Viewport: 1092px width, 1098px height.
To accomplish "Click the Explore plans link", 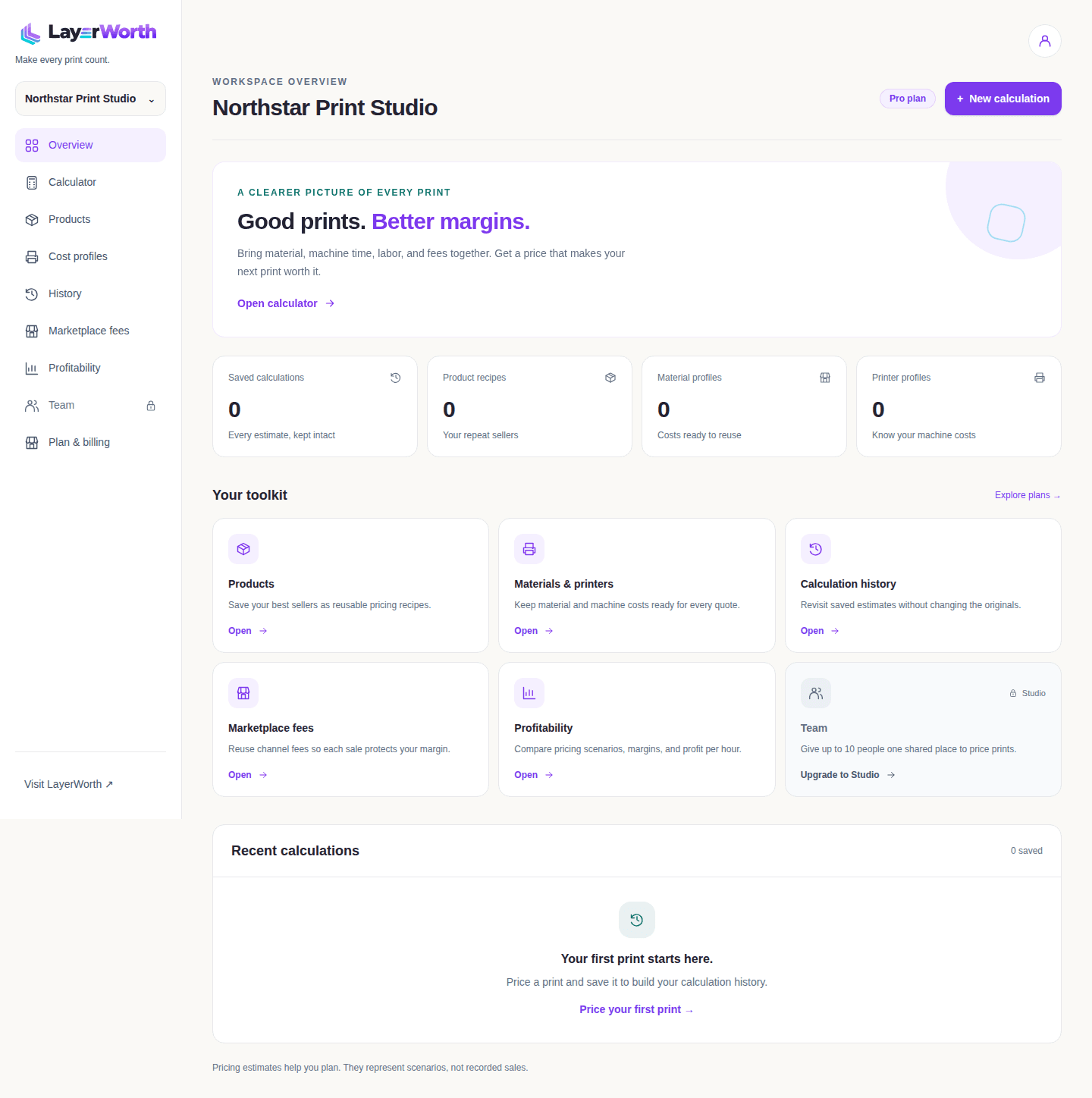I will tap(1028, 495).
